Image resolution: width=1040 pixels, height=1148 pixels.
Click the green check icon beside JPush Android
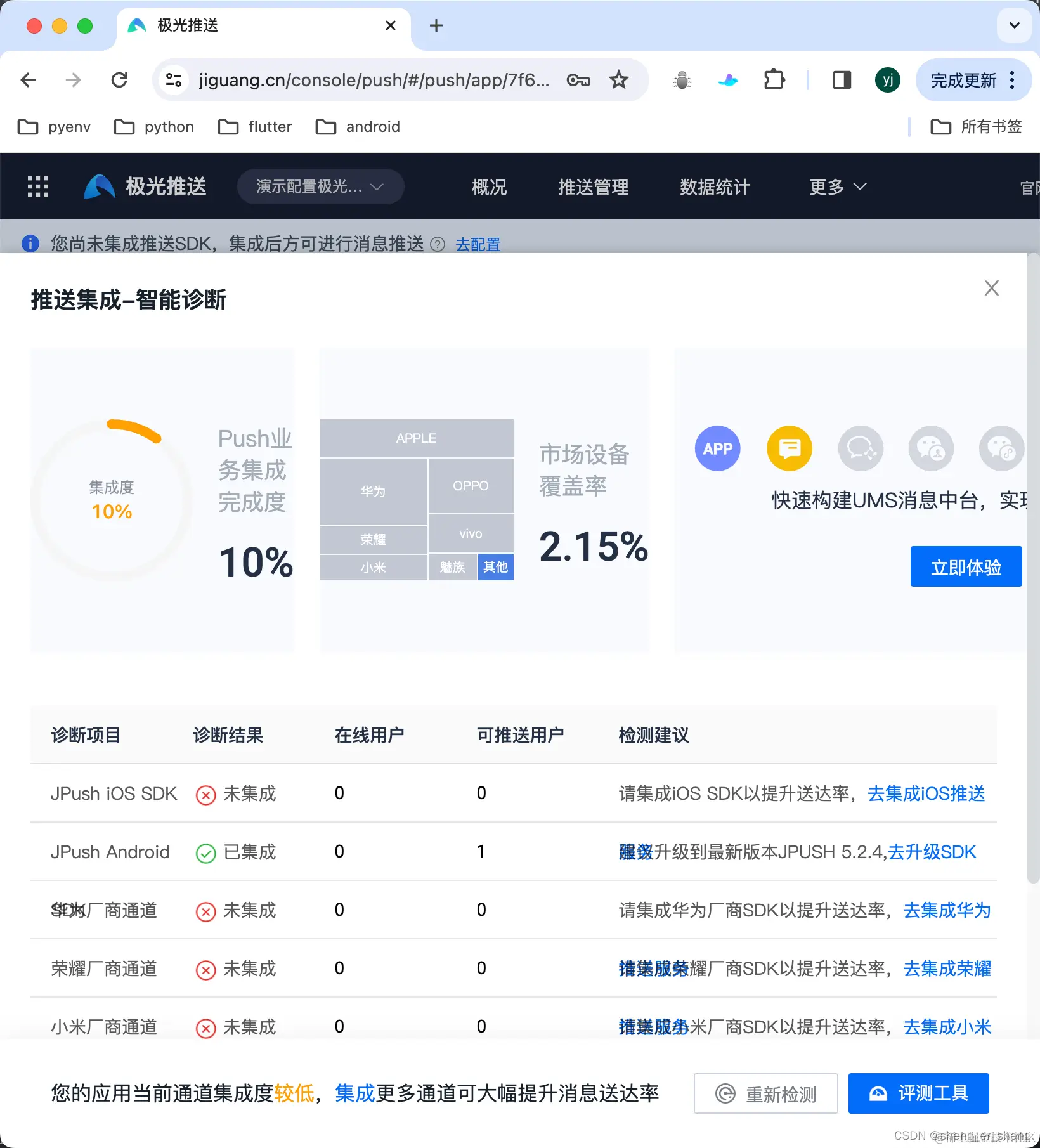pyautogui.click(x=205, y=852)
